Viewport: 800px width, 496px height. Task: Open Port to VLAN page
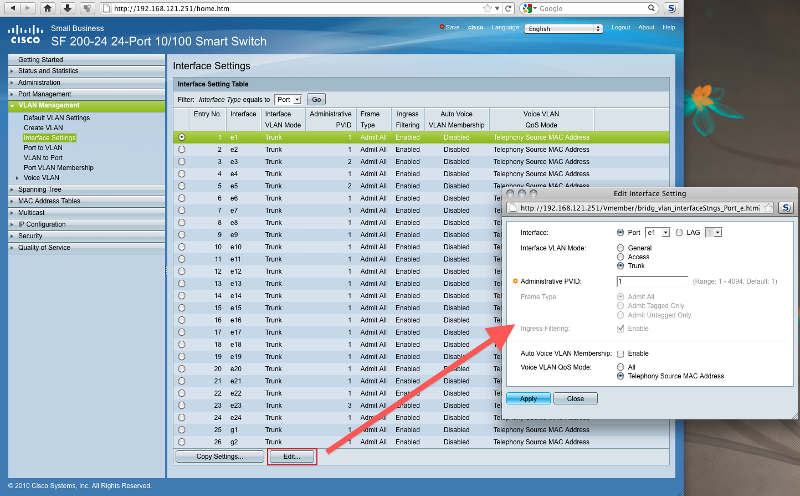43,147
